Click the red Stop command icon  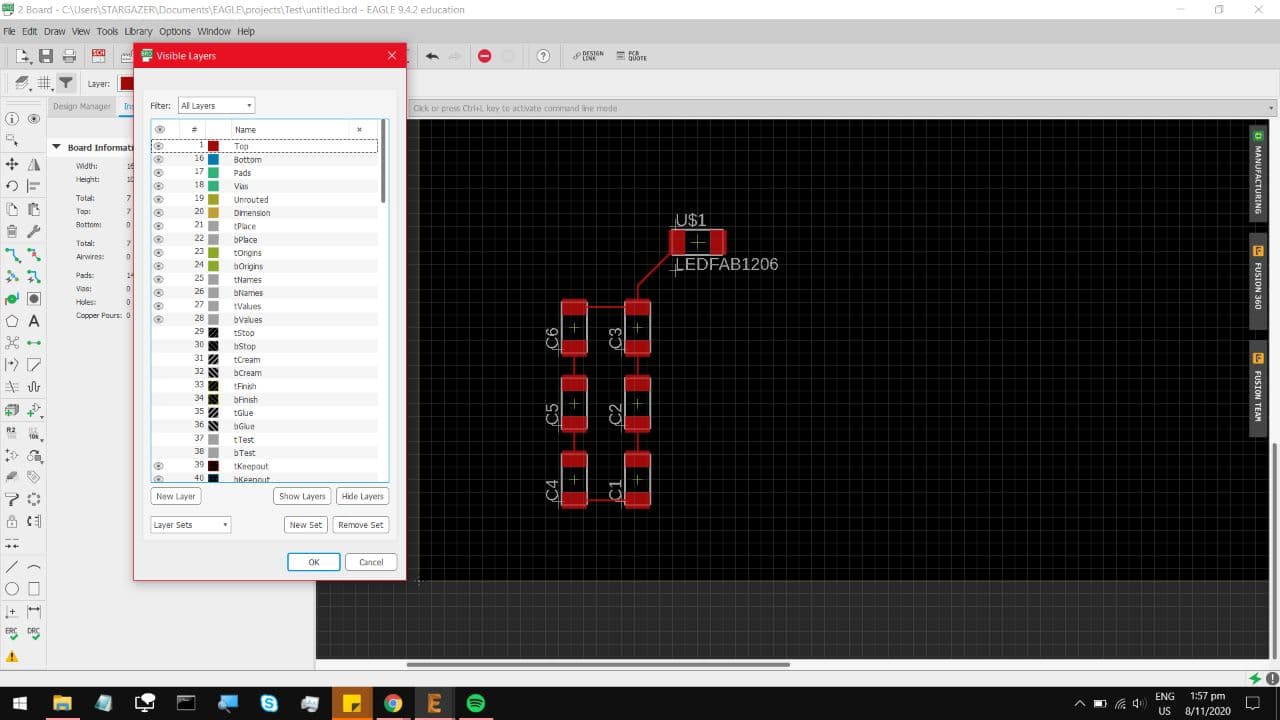(485, 56)
